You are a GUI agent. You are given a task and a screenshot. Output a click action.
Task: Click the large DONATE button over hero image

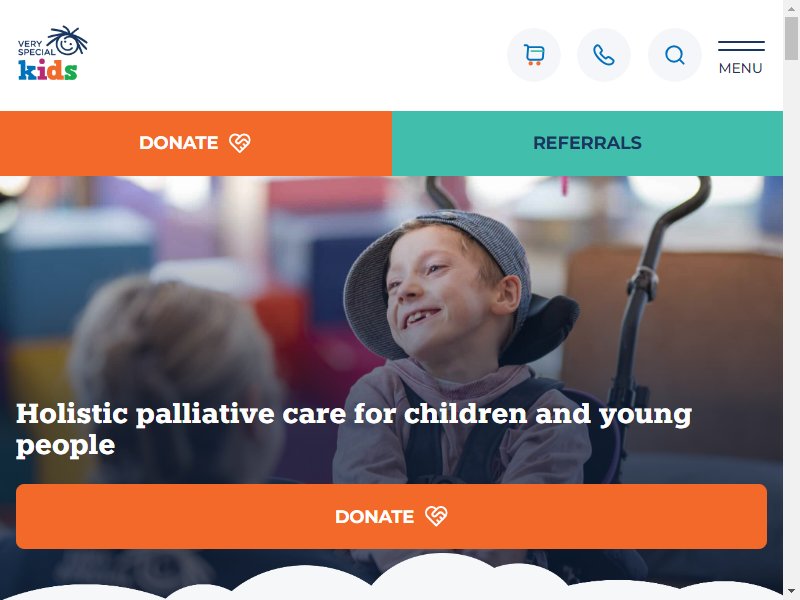391,516
